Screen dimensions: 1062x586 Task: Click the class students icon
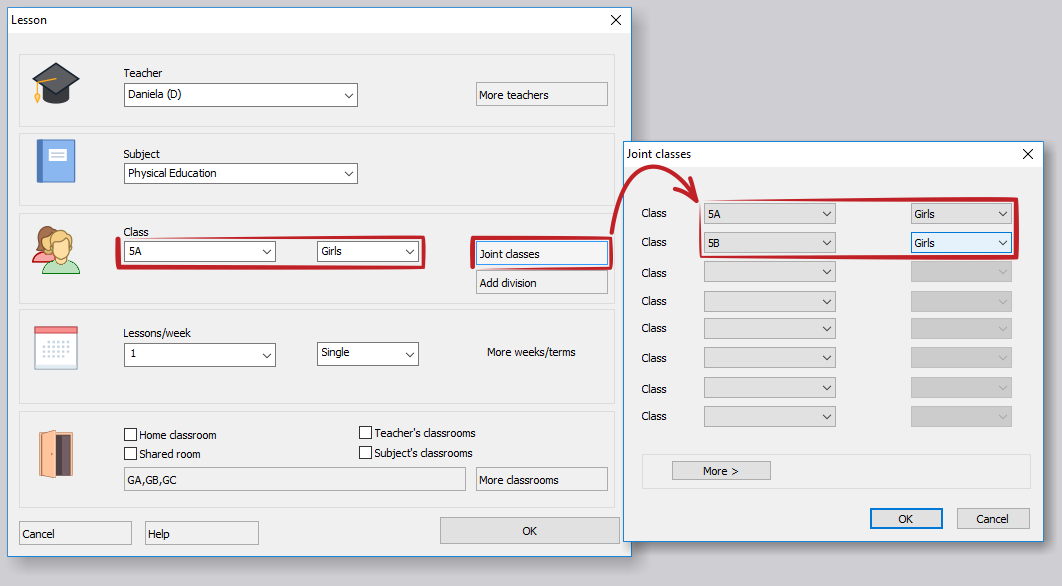[x=55, y=250]
